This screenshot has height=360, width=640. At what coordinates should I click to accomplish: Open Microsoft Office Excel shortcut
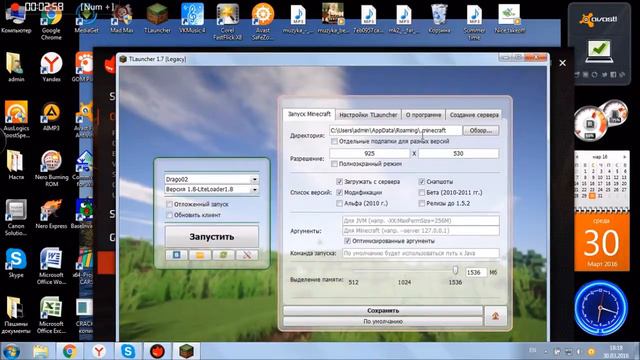(x=51, y=315)
